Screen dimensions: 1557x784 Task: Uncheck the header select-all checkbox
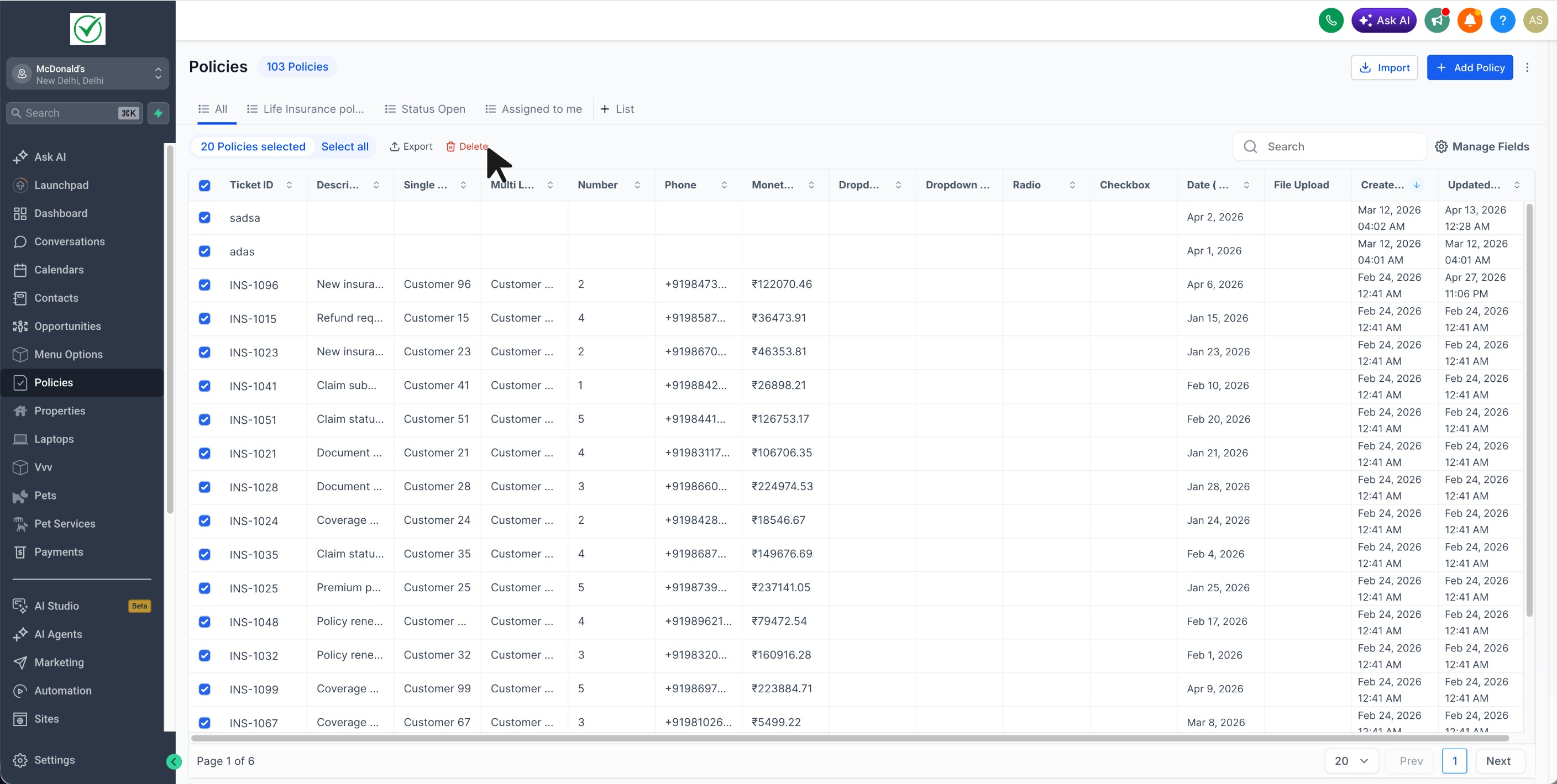click(205, 186)
